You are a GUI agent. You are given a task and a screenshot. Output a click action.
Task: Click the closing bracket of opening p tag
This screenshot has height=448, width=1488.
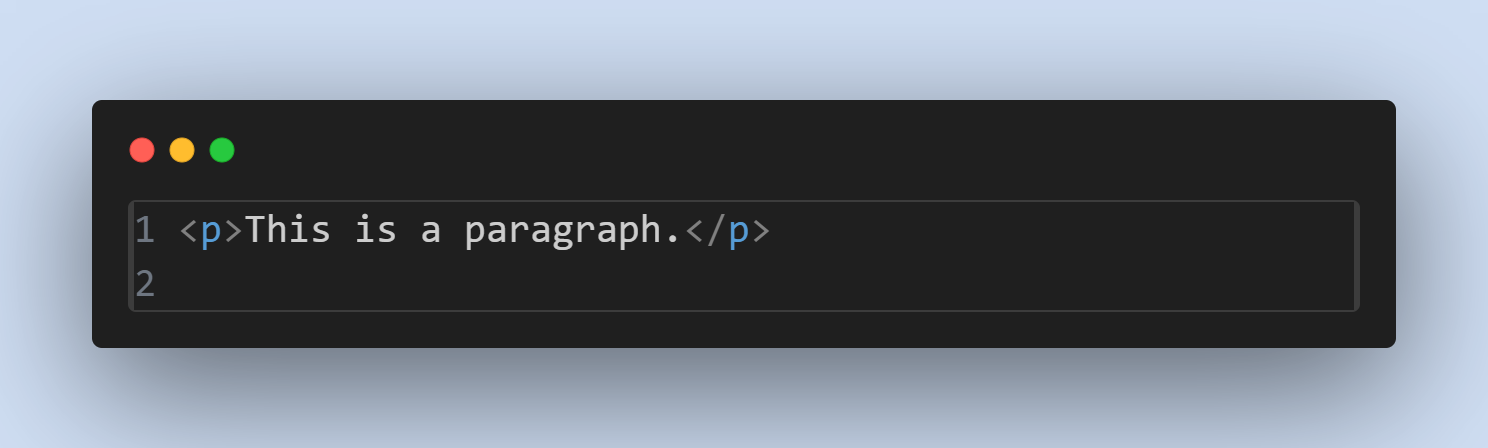point(232,232)
